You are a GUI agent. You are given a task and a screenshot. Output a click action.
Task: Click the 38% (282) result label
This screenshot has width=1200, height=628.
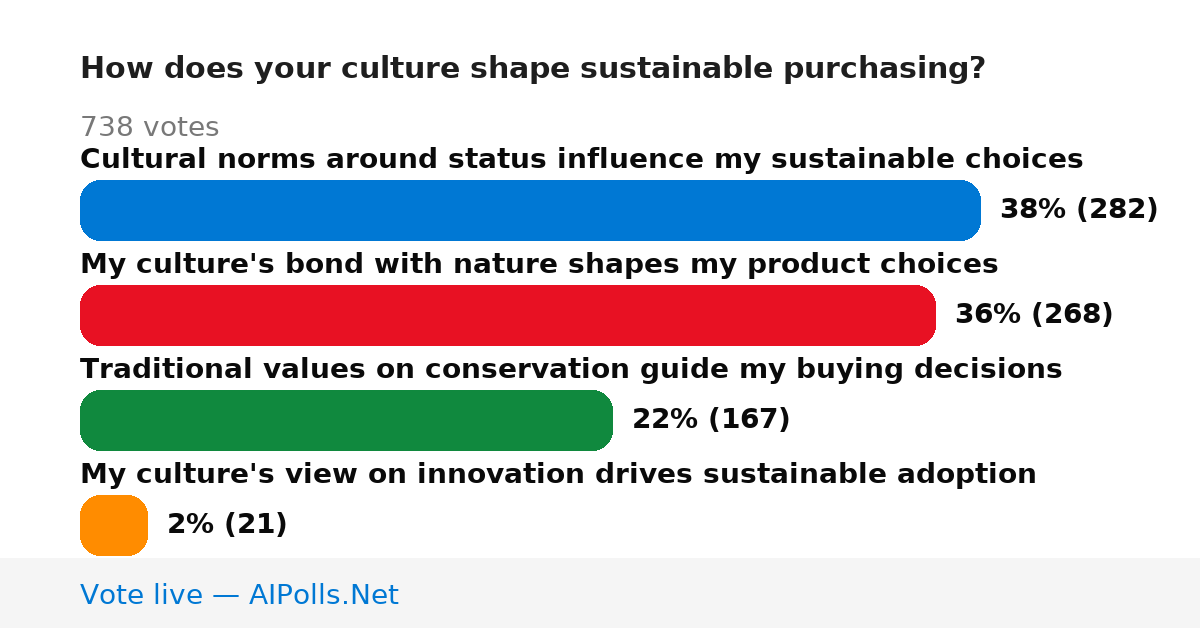point(1079,210)
